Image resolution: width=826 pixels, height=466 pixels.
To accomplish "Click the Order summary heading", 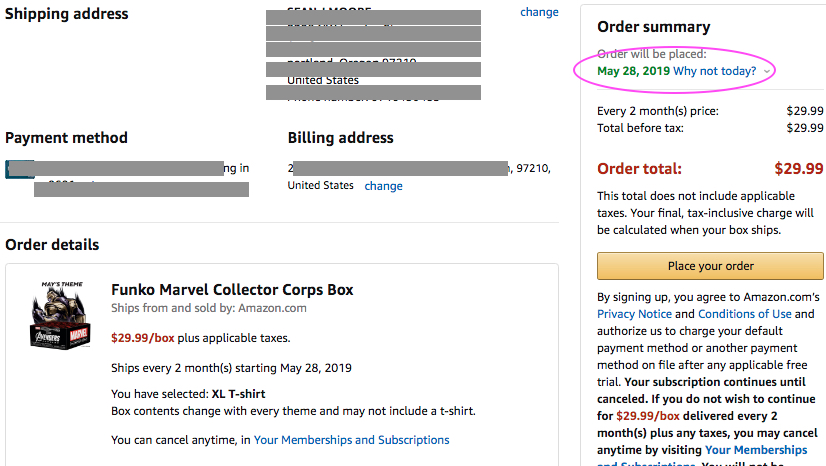I will [x=653, y=27].
